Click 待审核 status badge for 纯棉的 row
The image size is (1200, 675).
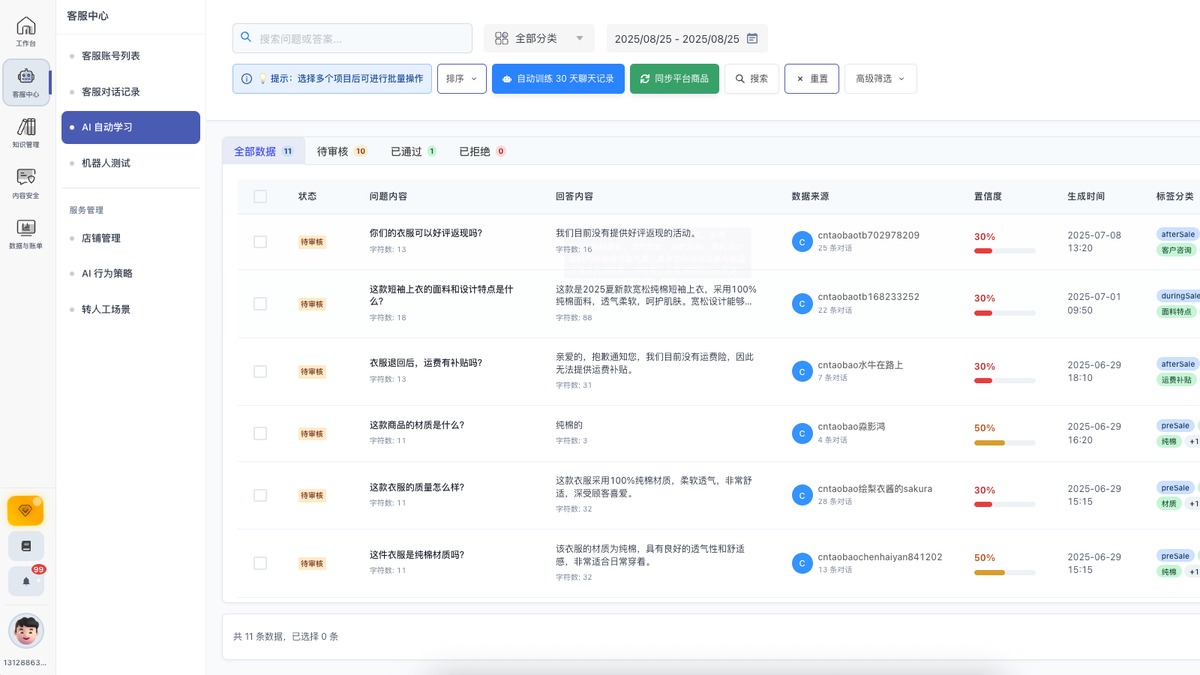312,434
